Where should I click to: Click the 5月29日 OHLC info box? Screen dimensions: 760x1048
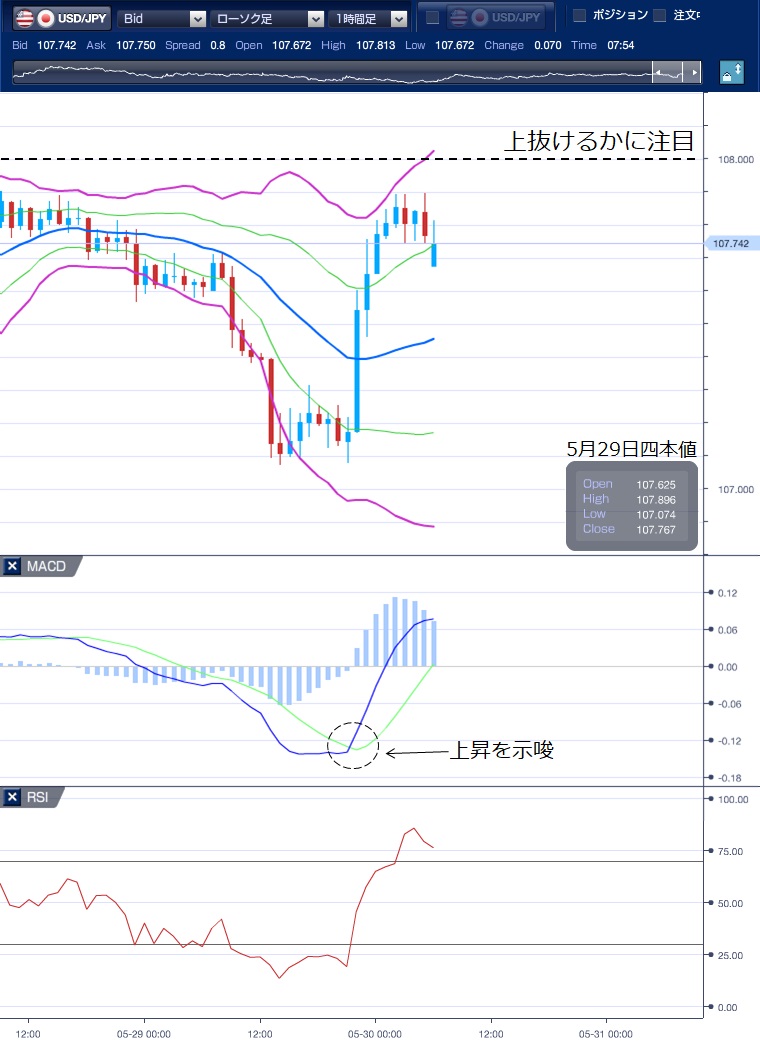[x=631, y=506]
